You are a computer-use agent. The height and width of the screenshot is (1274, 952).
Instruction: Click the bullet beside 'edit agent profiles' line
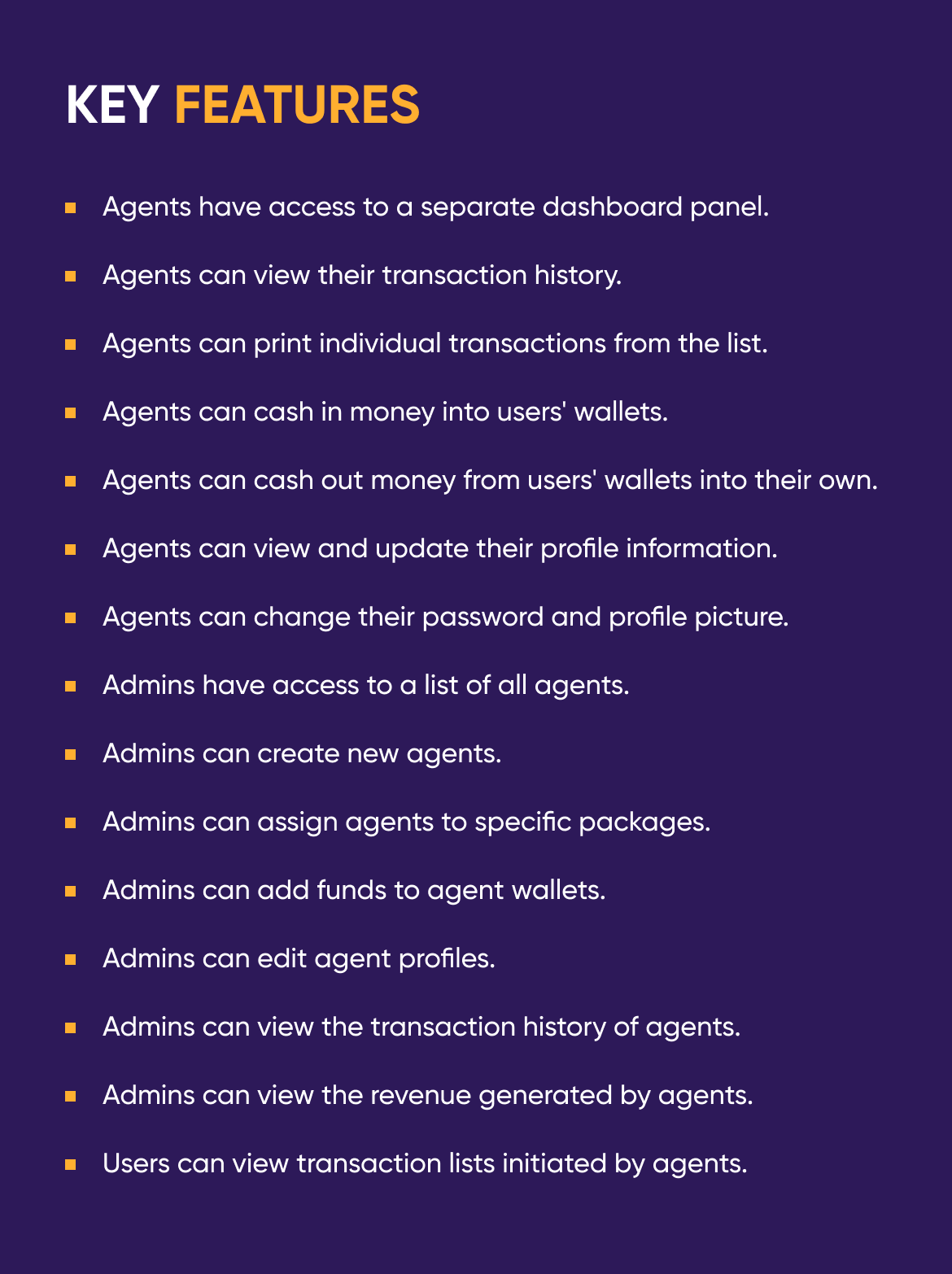(x=71, y=960)
